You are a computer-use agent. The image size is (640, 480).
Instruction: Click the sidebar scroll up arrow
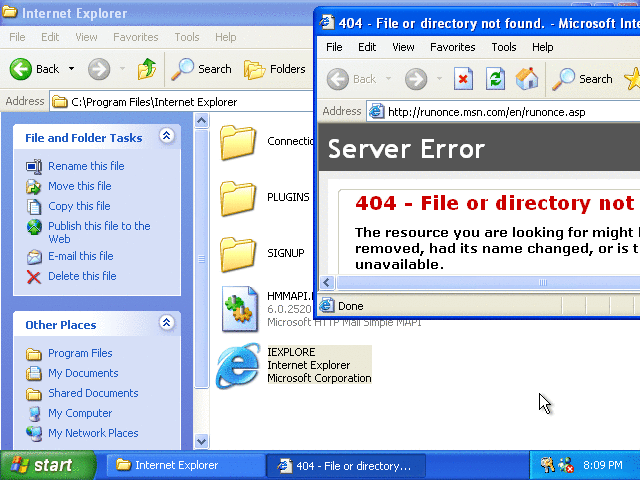[x=201, y=121]
